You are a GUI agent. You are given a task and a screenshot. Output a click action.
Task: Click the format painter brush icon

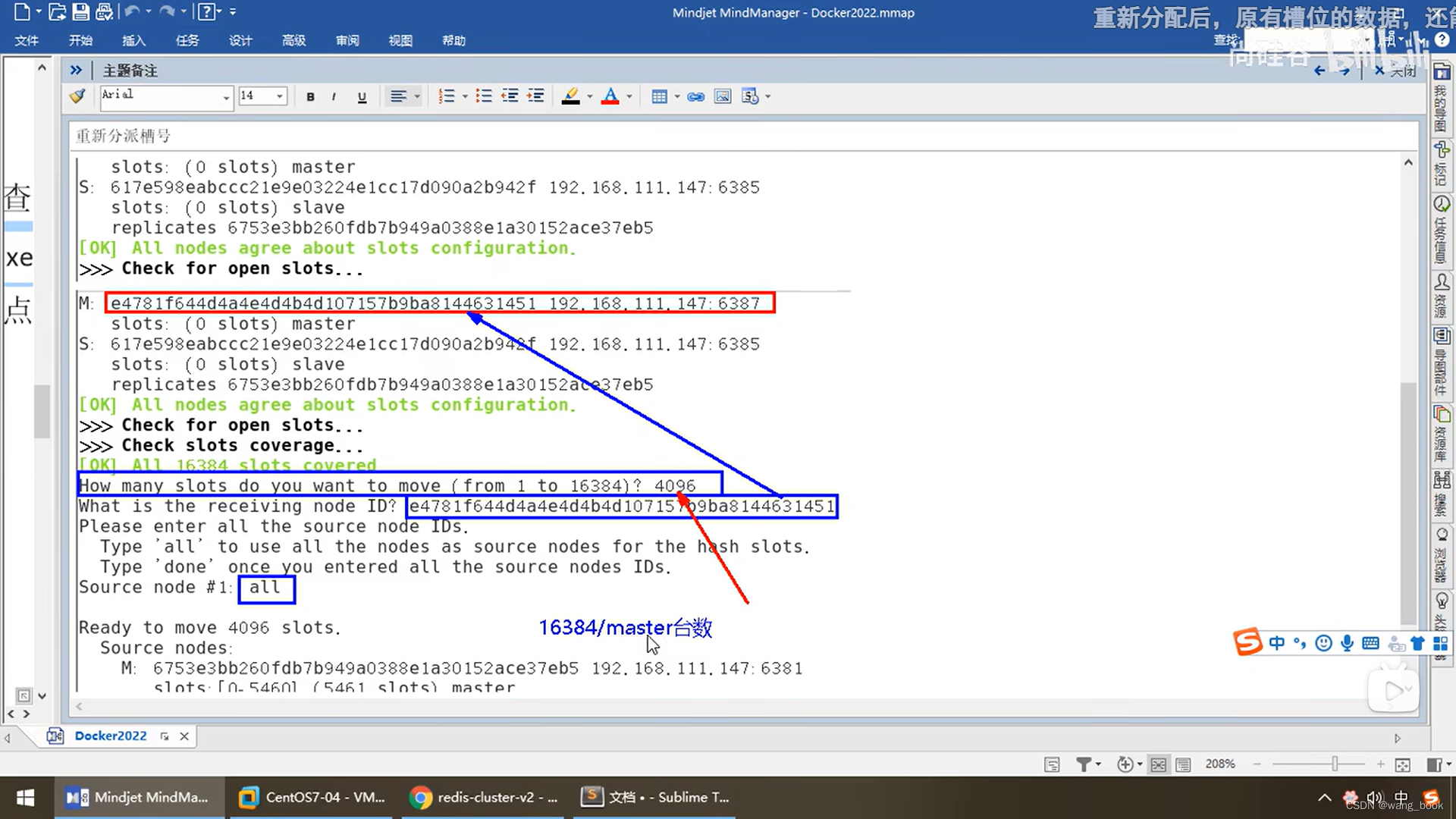pyautogui.click(x=77, y=96)
